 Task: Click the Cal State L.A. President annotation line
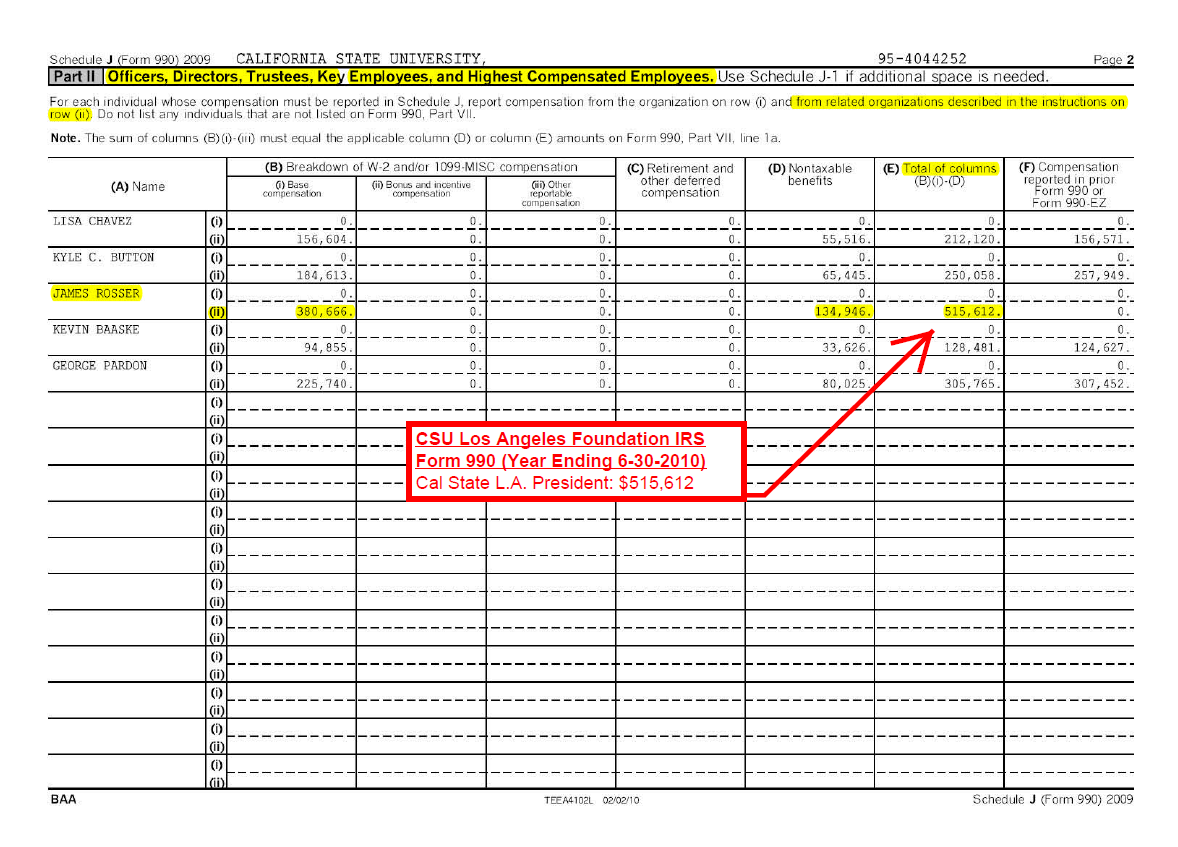pos(554,483)
